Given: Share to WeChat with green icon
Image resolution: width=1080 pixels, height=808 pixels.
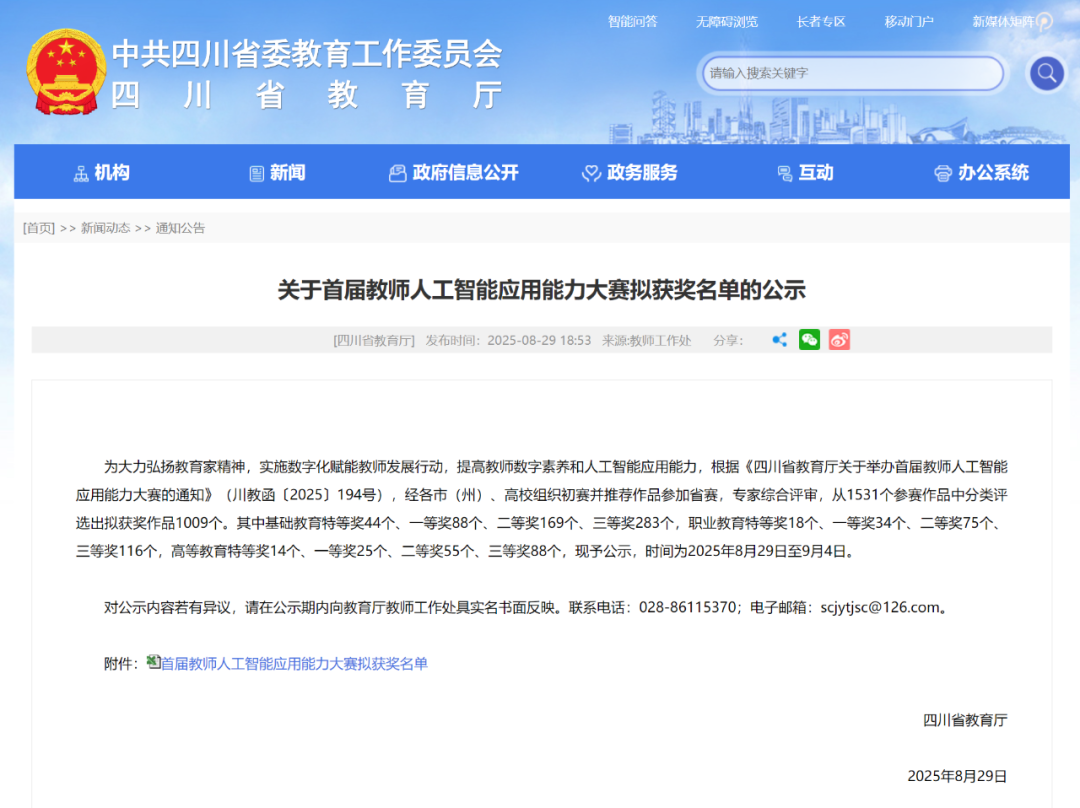Looking at the screenshot, I should [809, 340].
